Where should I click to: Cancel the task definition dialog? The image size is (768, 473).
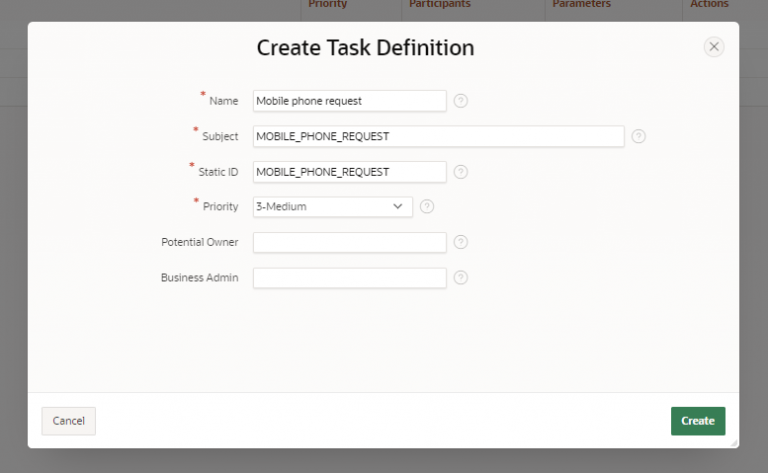click(69, 421)
